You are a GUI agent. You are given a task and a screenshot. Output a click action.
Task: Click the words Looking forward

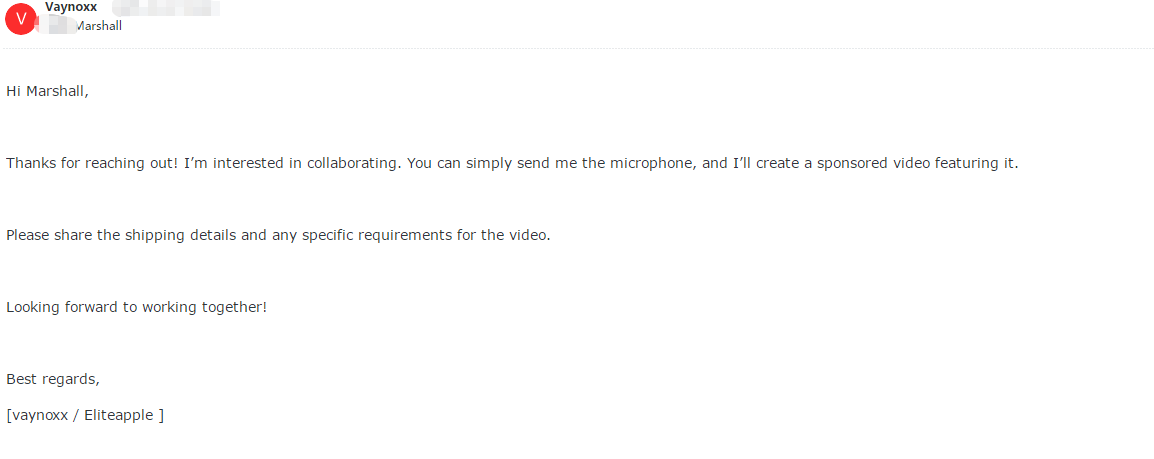pyautogui.click(x=62, y=307)
